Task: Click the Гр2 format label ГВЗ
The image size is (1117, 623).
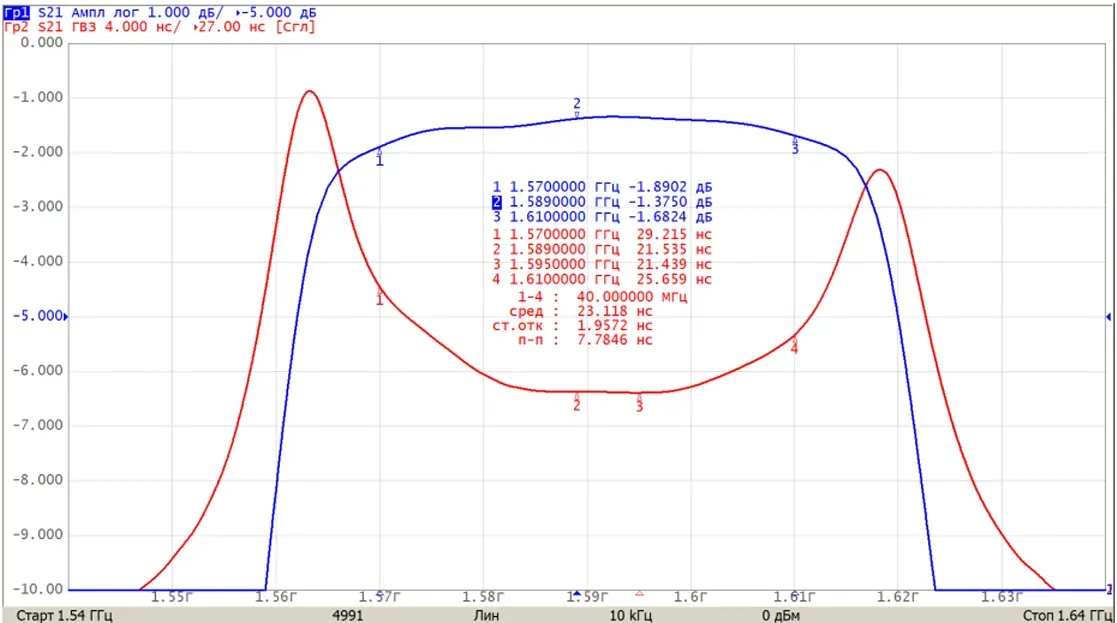Action: pyautogui.click(x=85, y=27)
